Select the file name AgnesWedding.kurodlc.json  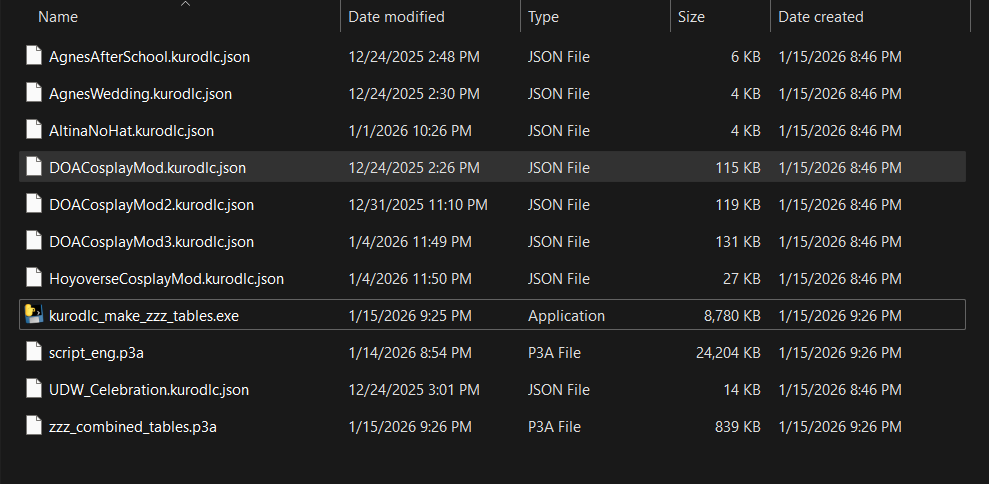pyautogui.click(x=141, y=94)
